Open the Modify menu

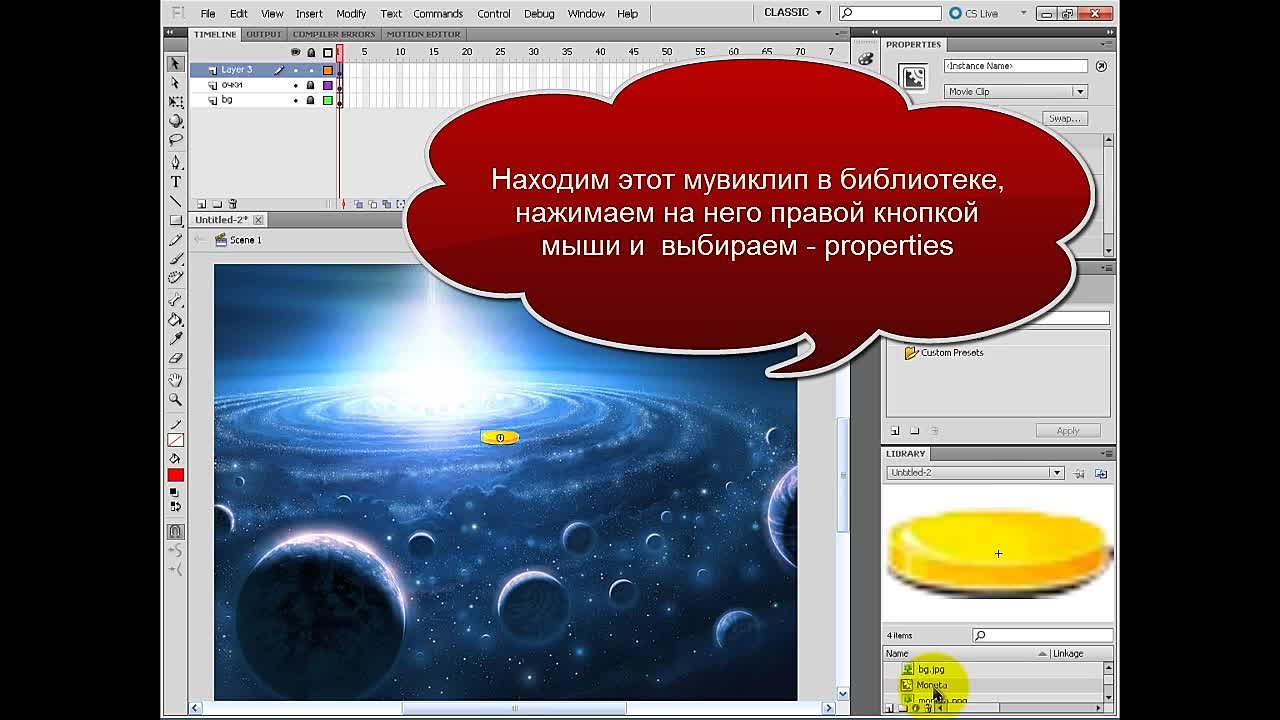(x=350, y=13)
